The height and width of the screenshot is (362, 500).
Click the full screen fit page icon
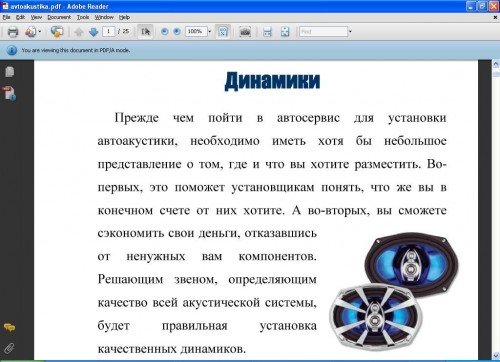285,32
